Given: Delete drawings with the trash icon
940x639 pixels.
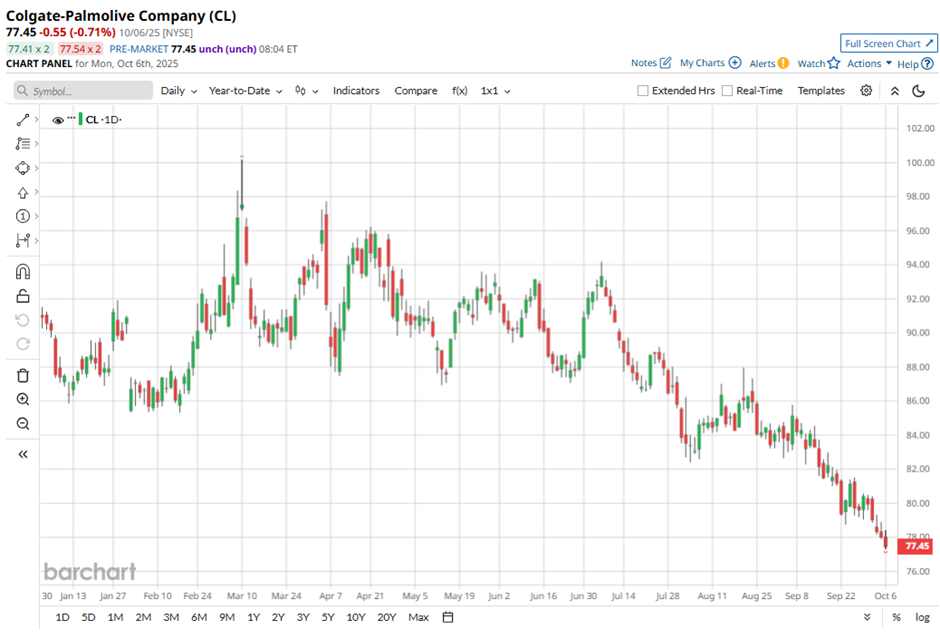Looking at the screenshot, I should click(23, 376).
